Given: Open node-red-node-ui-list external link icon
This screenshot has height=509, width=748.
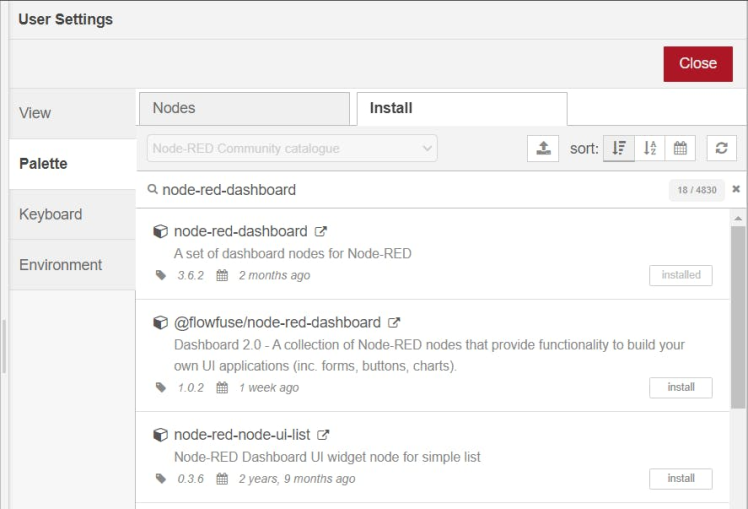Looking at the screenshot, I should point(323,435).
